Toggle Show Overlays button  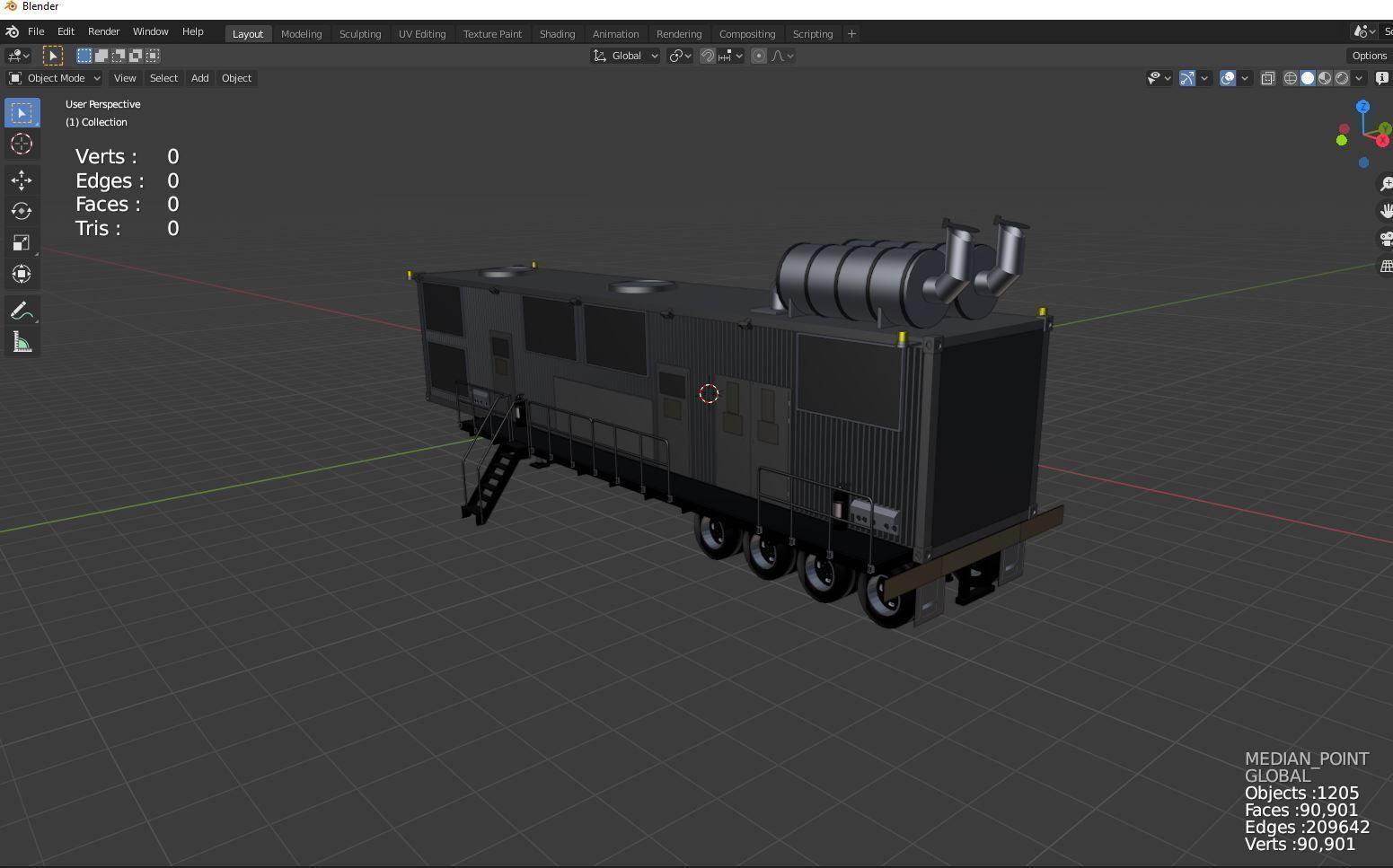pos(1228,78)
